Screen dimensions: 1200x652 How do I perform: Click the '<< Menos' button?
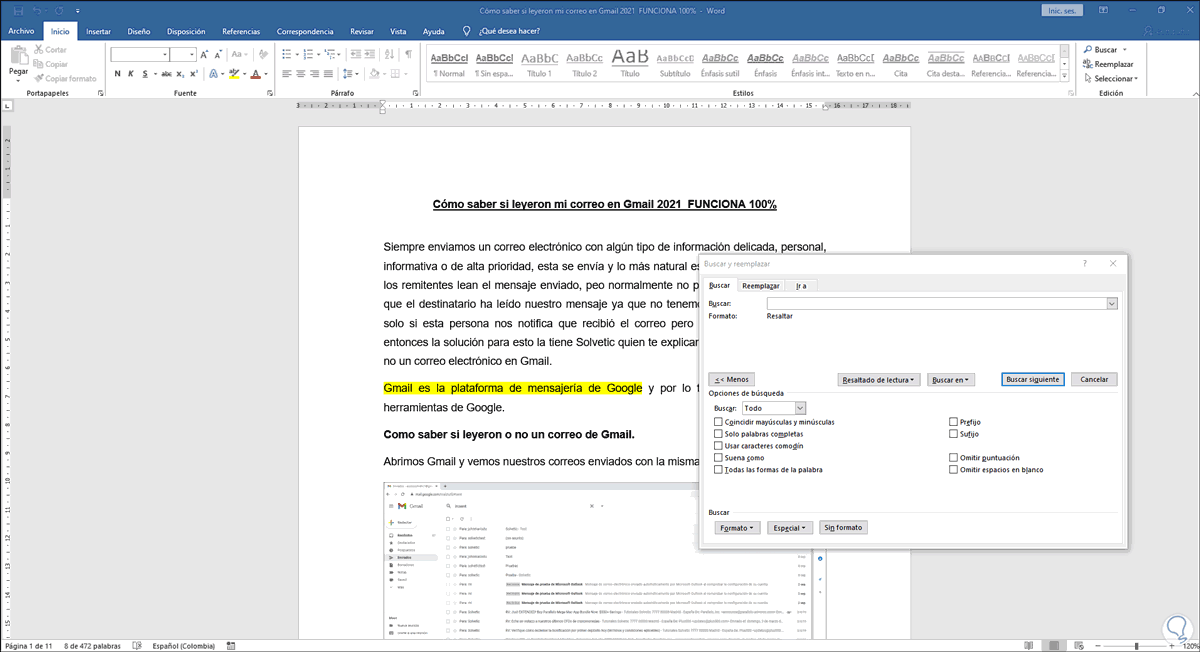(731, 380)
